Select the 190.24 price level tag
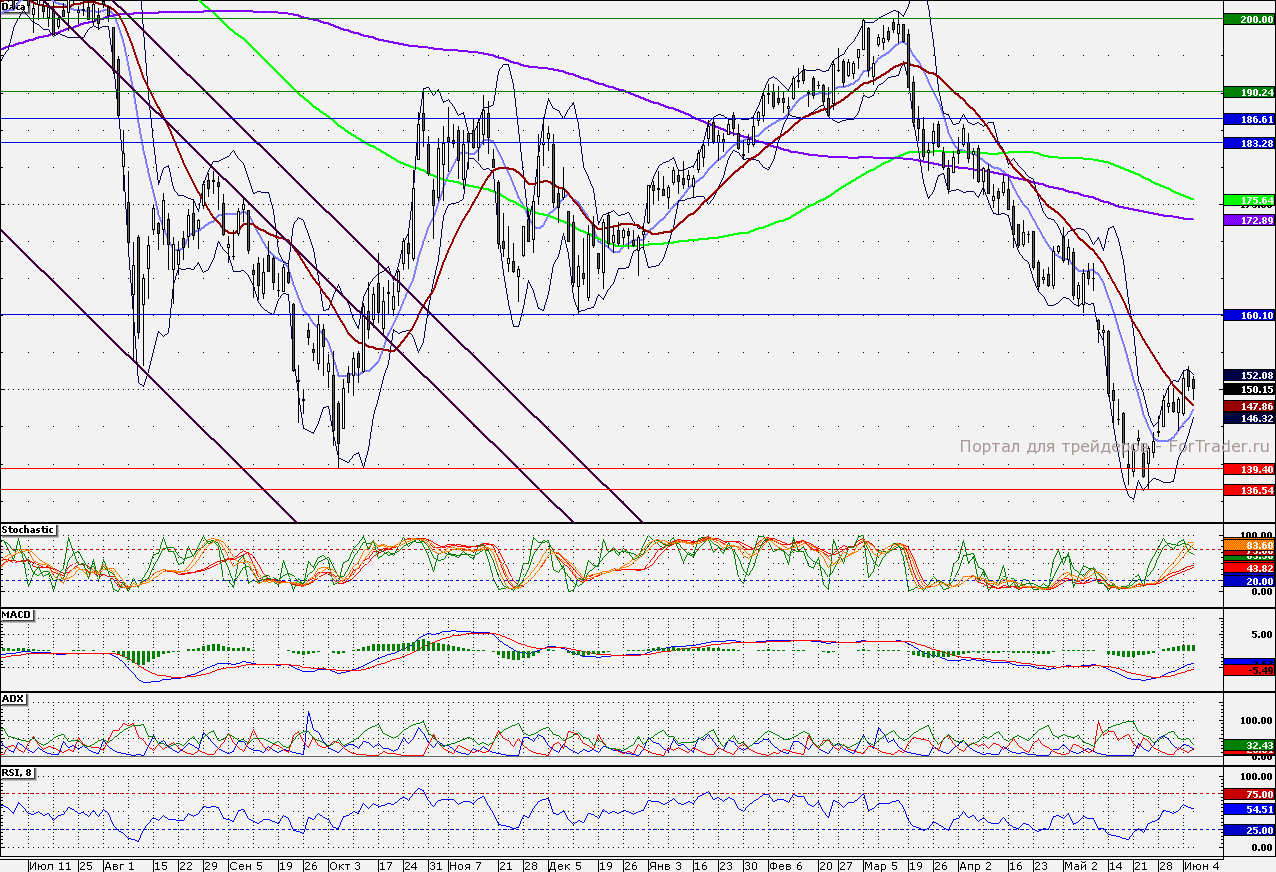This screenshot has height=872, width=1276. [x=1249, y=92]
